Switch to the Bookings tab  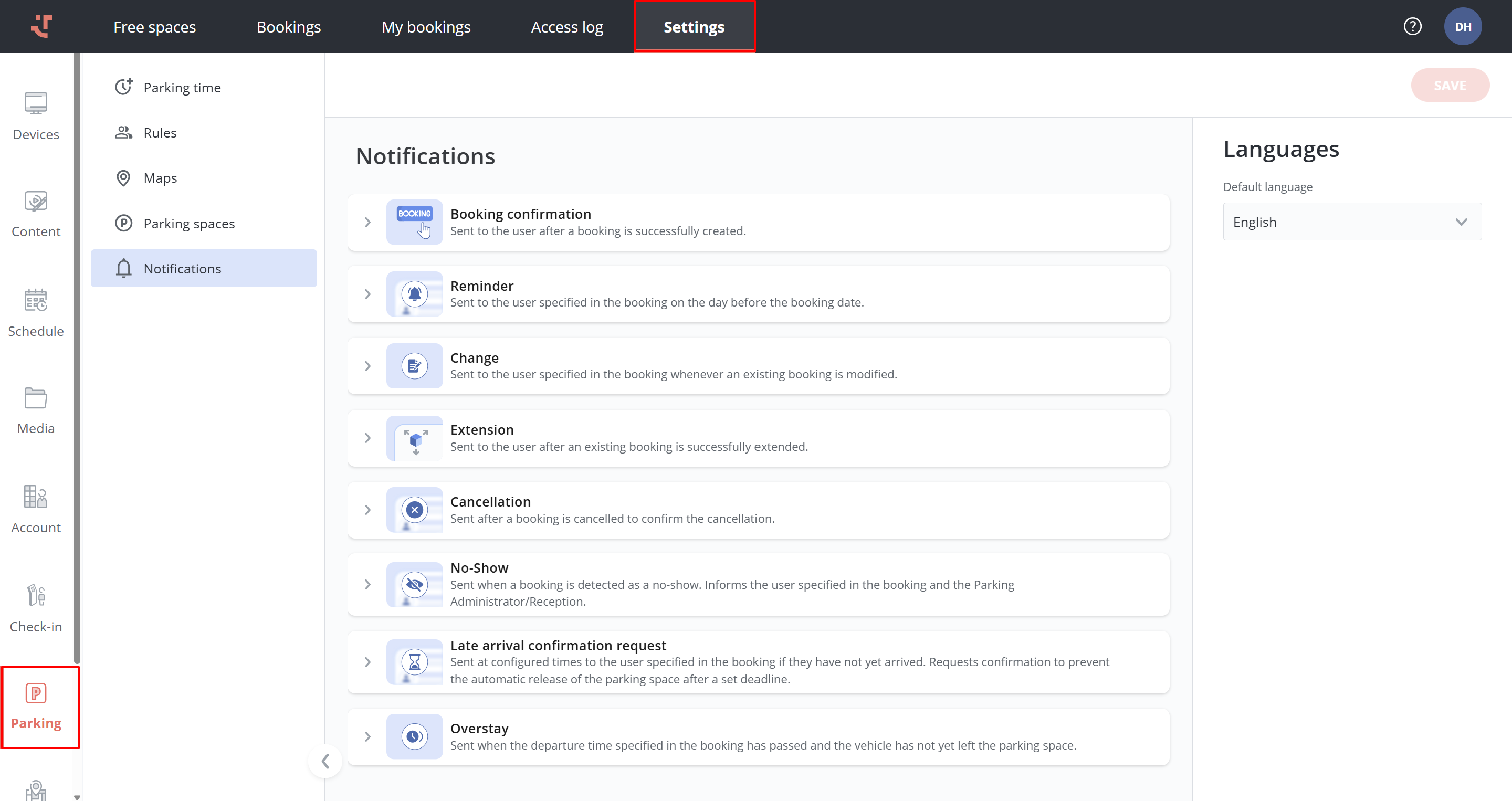coord(288,27)
